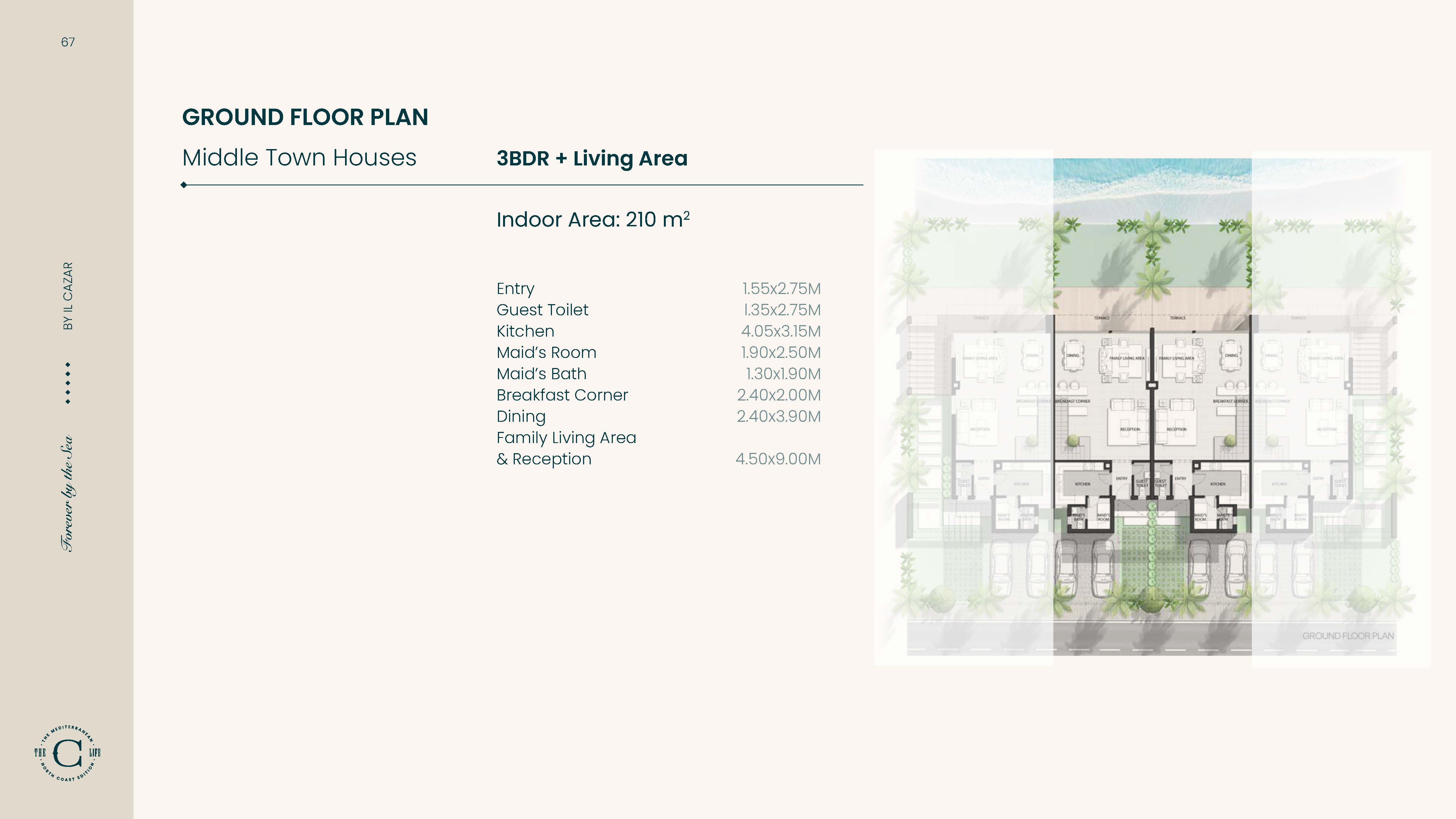
Task: Click the page number 67
Action: [68, 42]
